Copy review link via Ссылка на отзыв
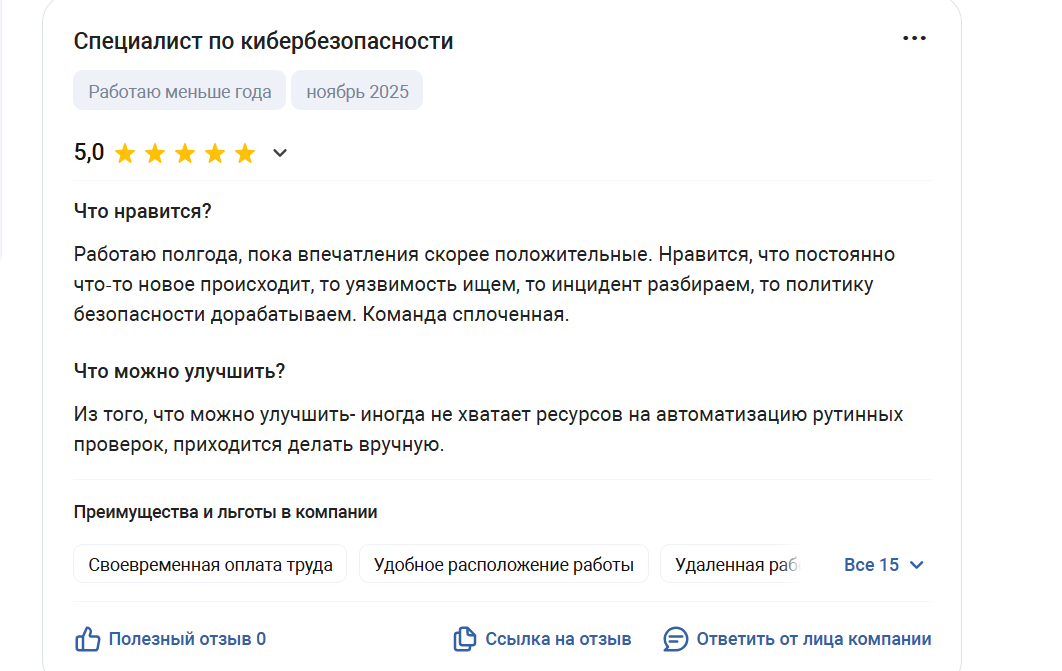This screenshot has height=671, width=1062. click(558, 639)
